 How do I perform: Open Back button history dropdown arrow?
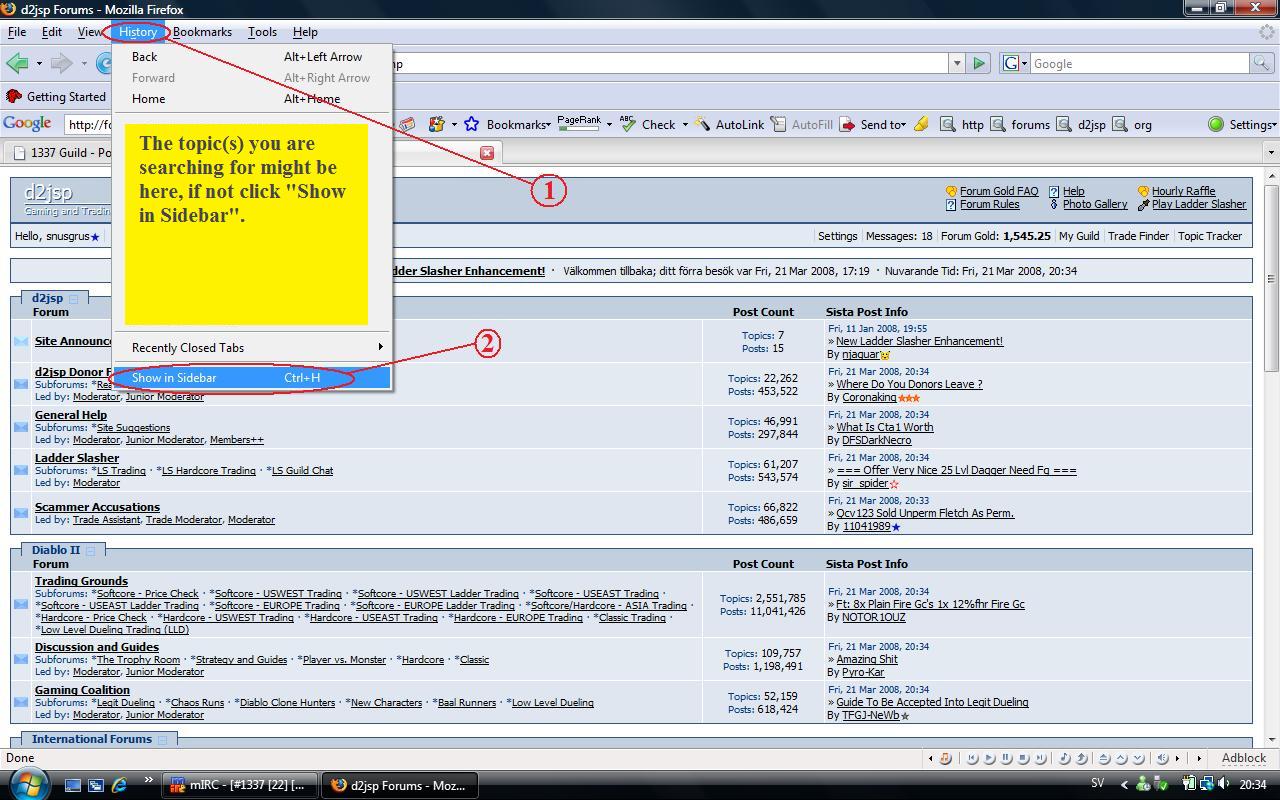coord(39,63)
